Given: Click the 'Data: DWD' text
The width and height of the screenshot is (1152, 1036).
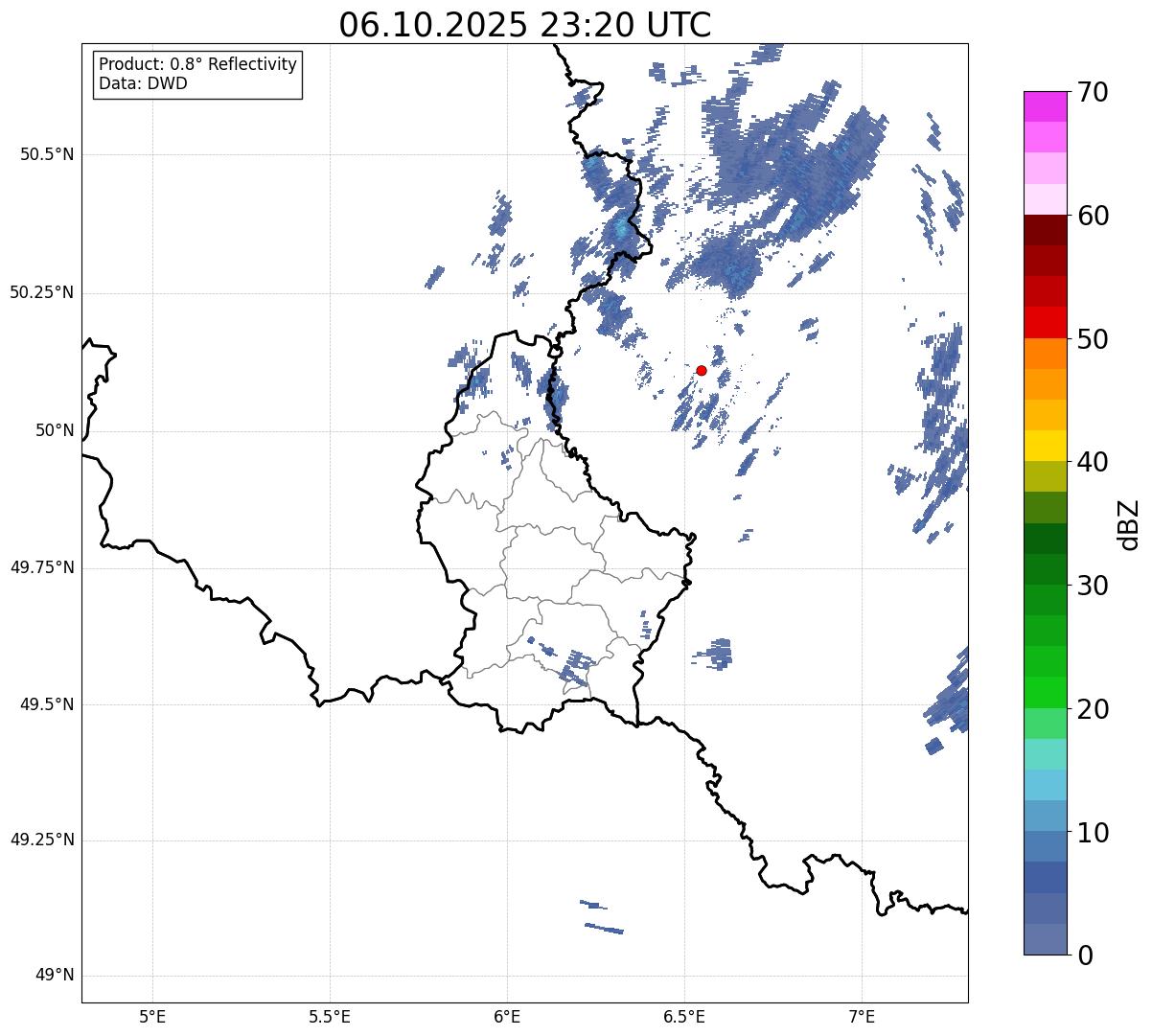Looking at the screenshot, I should pyautogui.click(x=143, y=83).
